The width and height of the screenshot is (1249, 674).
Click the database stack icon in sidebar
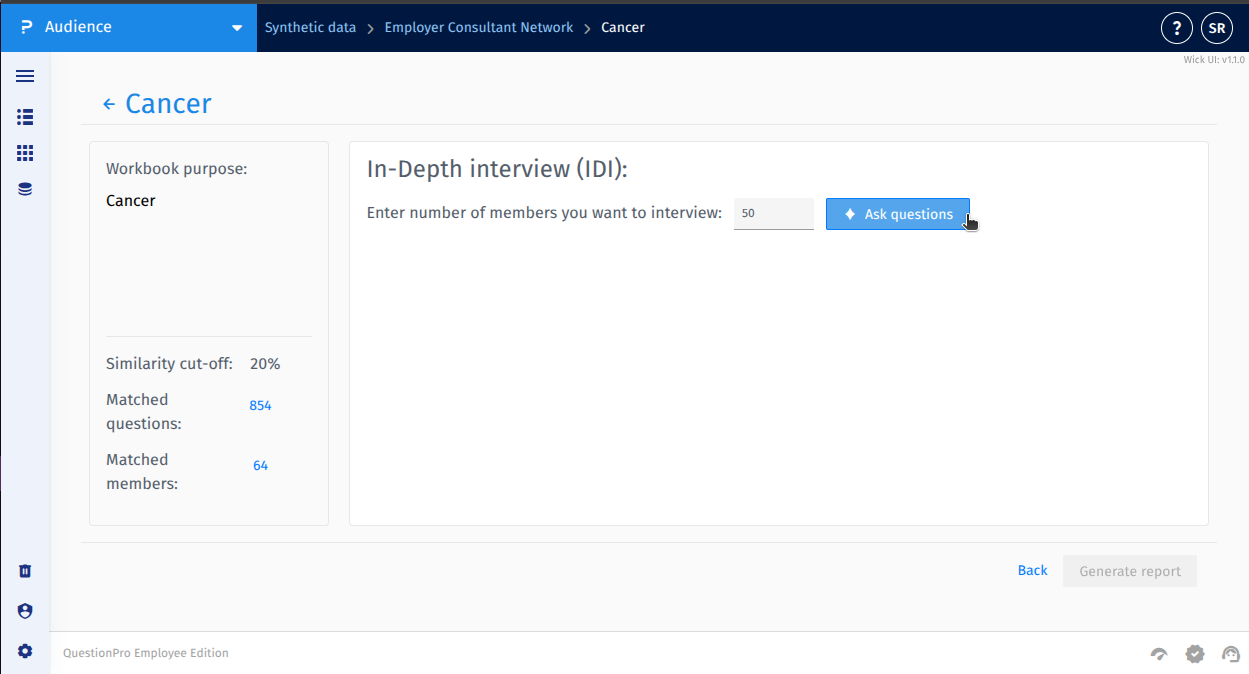click(25, 189)
